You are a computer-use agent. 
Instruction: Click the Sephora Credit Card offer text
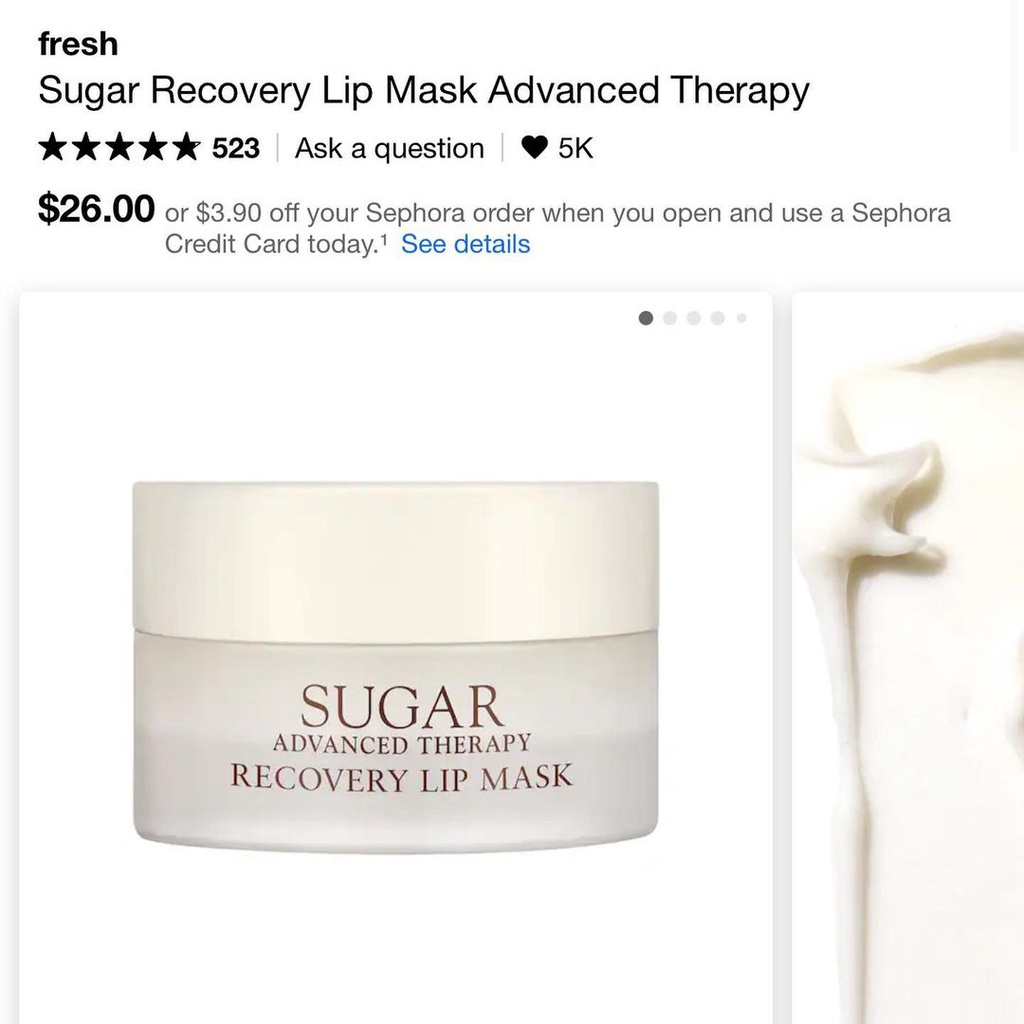point(557,228)
